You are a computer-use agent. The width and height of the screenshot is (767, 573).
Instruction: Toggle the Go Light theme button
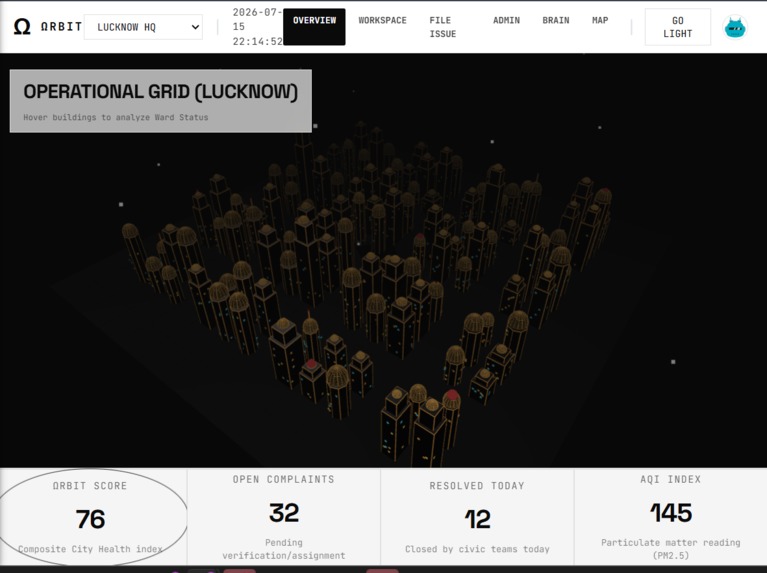[x=677, y=27]
